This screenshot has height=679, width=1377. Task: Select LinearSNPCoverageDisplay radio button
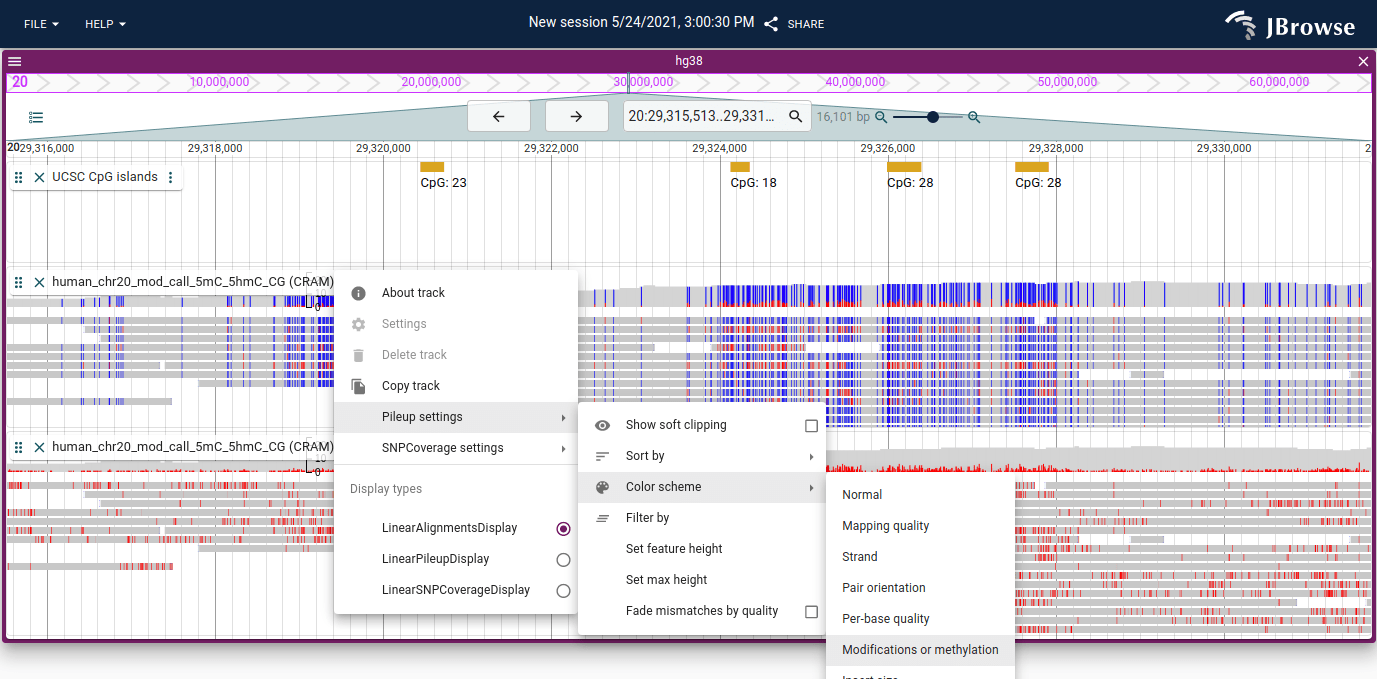tap(563, 590)
